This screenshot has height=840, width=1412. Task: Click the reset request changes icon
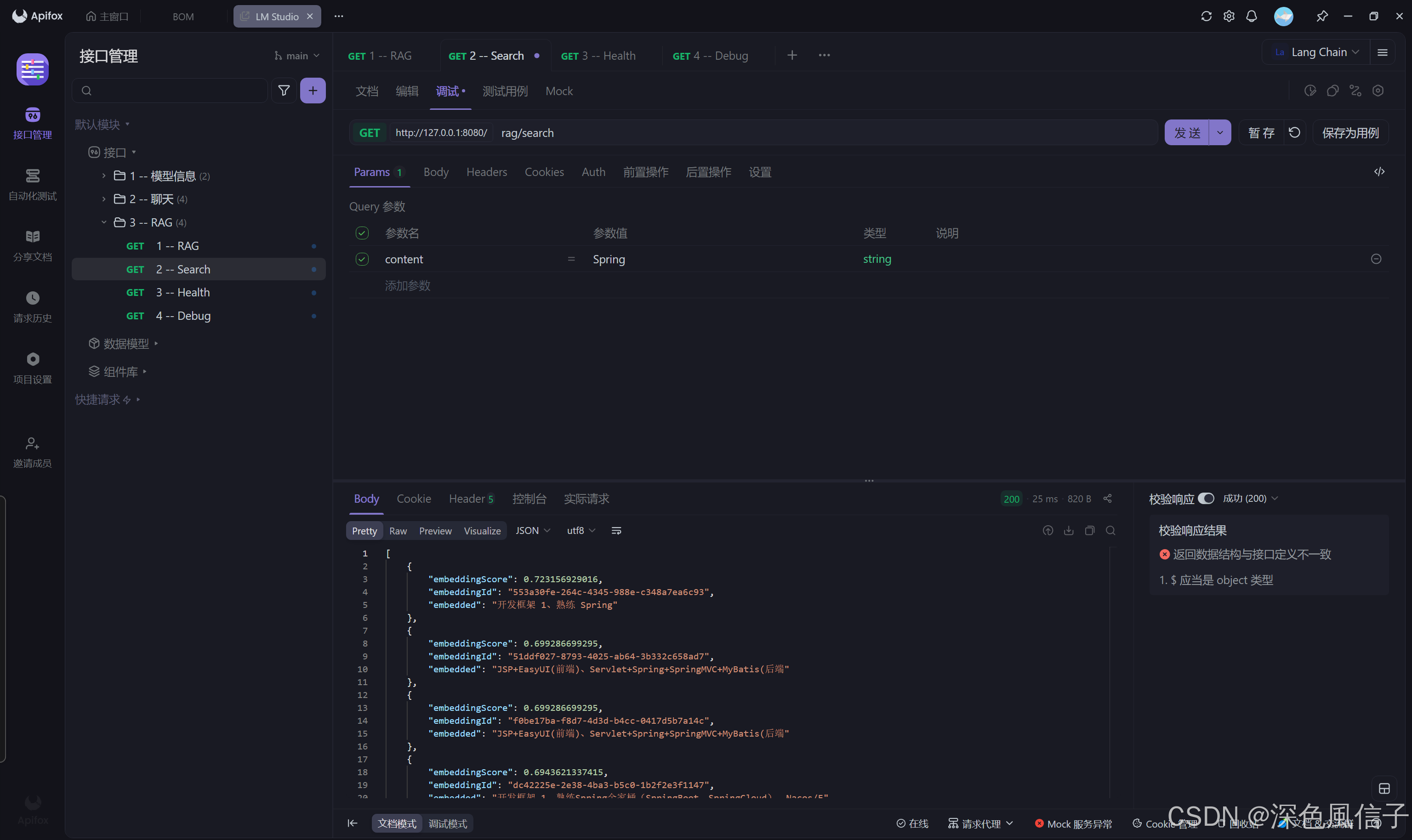click(1294, 132)
